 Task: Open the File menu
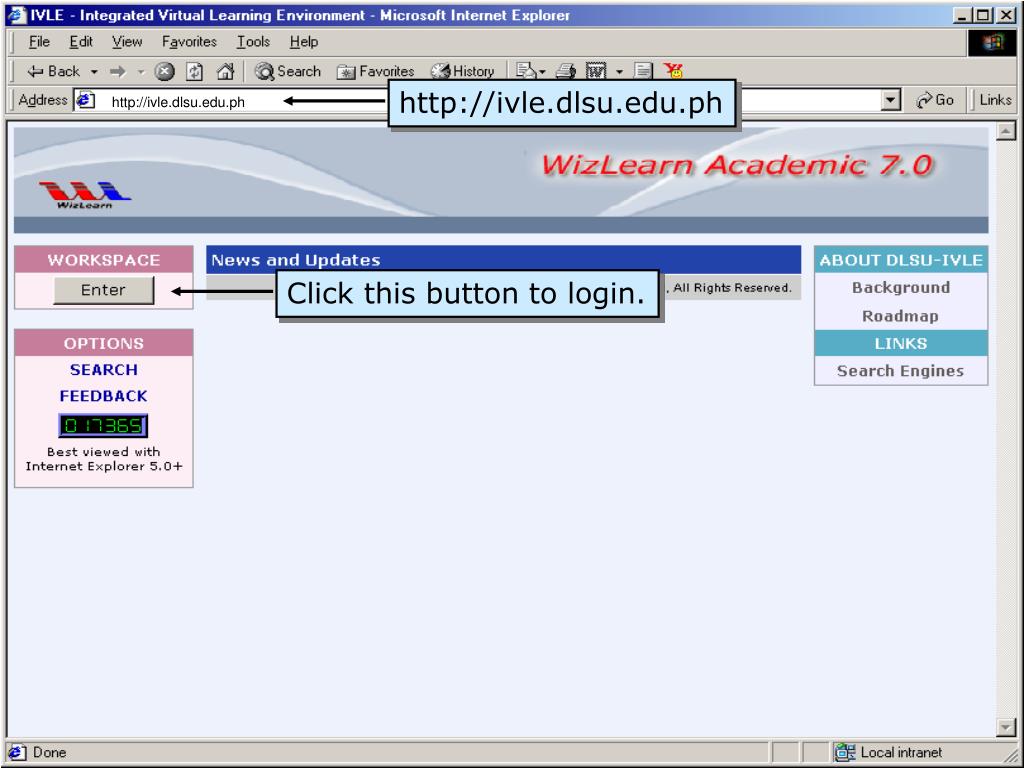pyautogui.click(x=39, y=42)
